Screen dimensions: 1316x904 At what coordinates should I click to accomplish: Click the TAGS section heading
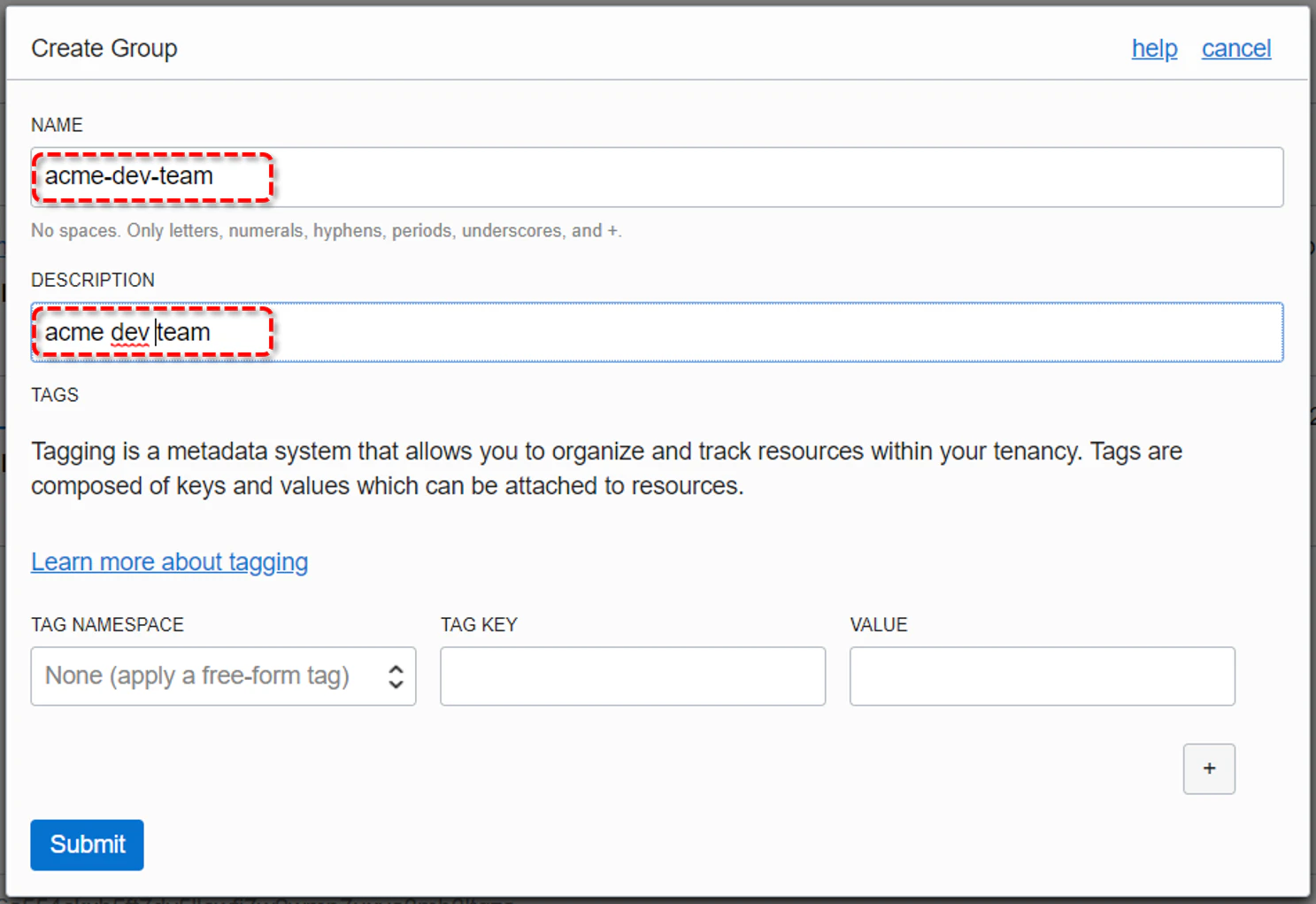55,395
